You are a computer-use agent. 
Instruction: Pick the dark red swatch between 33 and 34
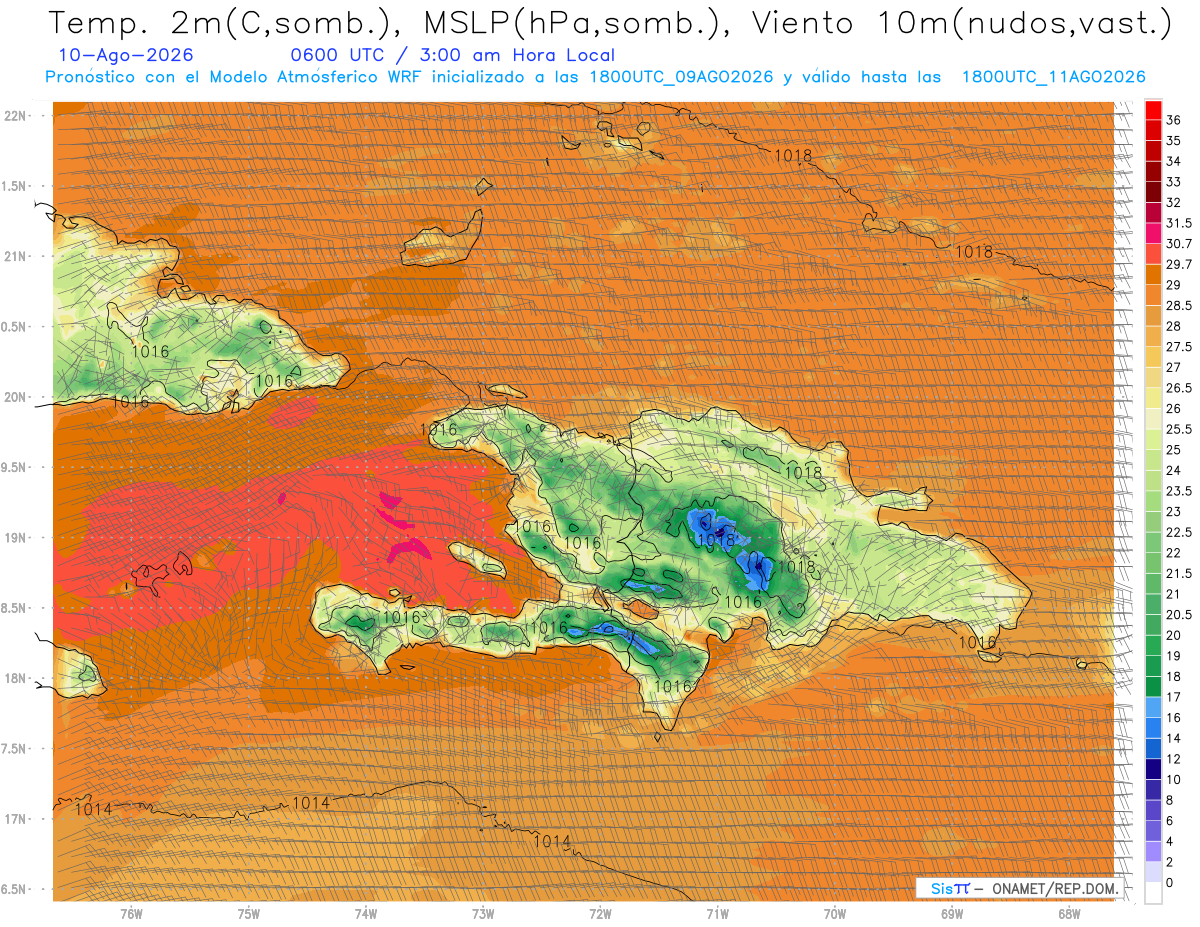pos(1153,171)
